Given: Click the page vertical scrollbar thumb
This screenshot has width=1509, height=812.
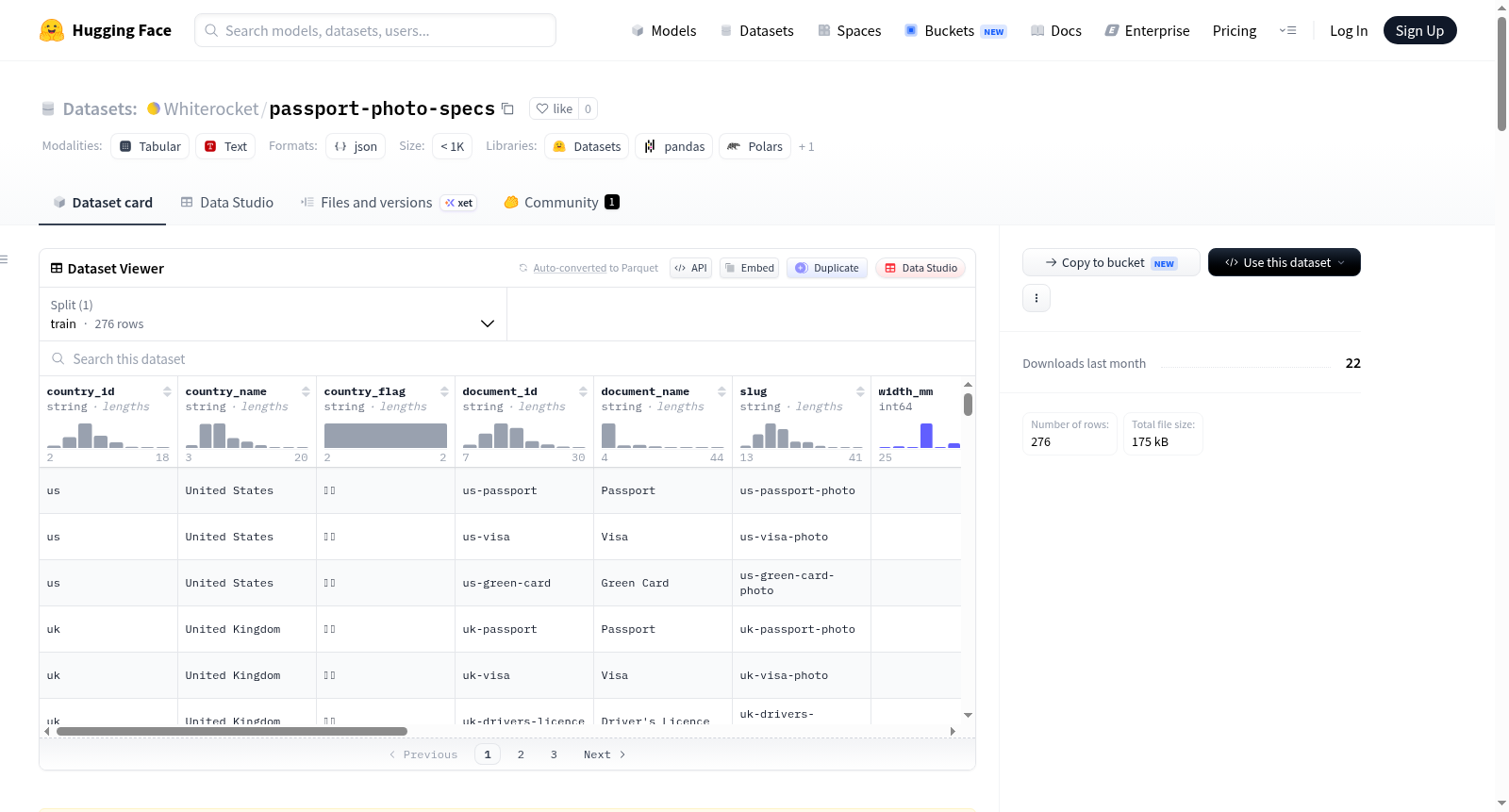Looking at the screenshot, I should 1501,74.
